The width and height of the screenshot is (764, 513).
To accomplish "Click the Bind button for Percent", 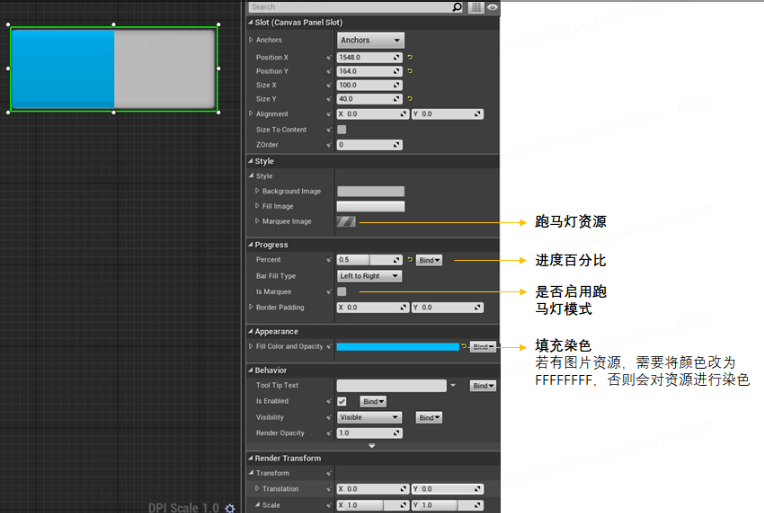I will [x=429, y=260].
